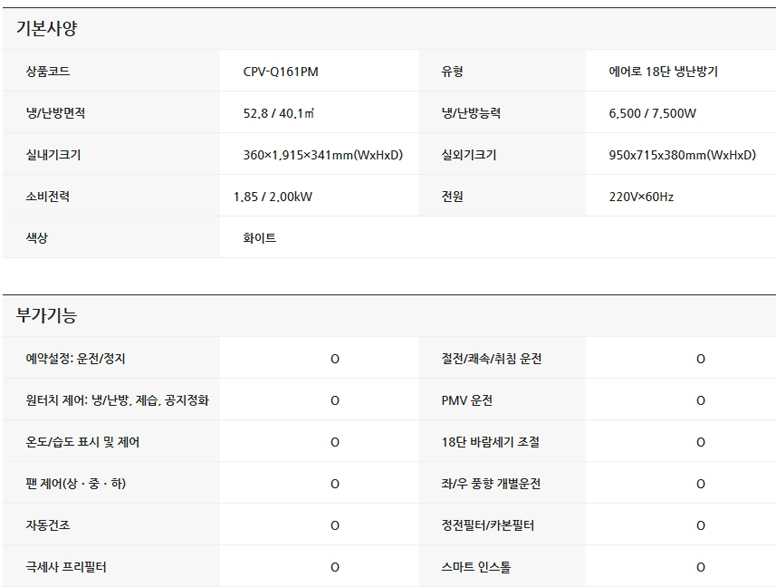The width and height of the screenshot is (776, 587).
Task: Click the power spec 220V×60Hz
Action: (x=641, y=197)
